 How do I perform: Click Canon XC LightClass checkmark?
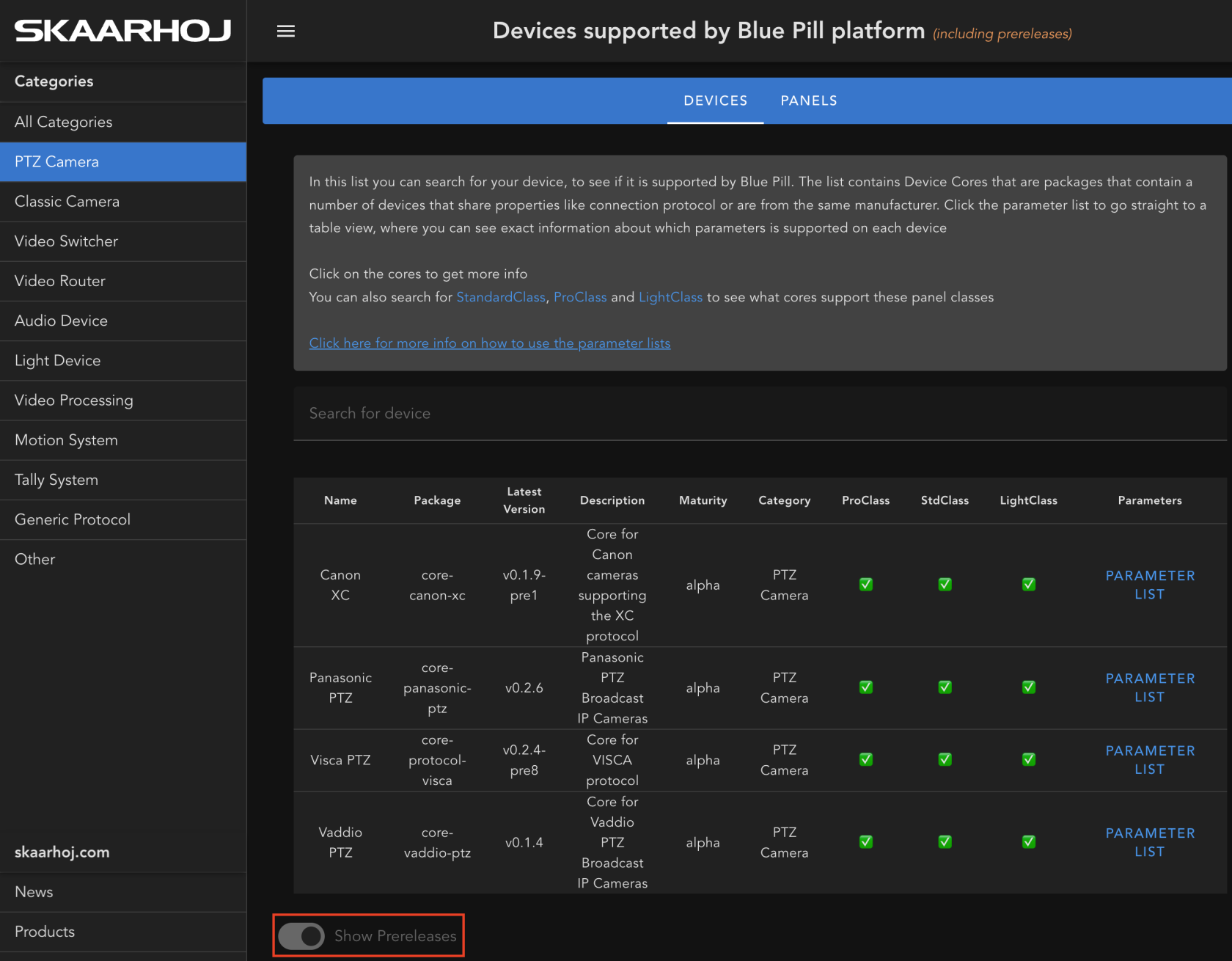tap(1029, 585)
